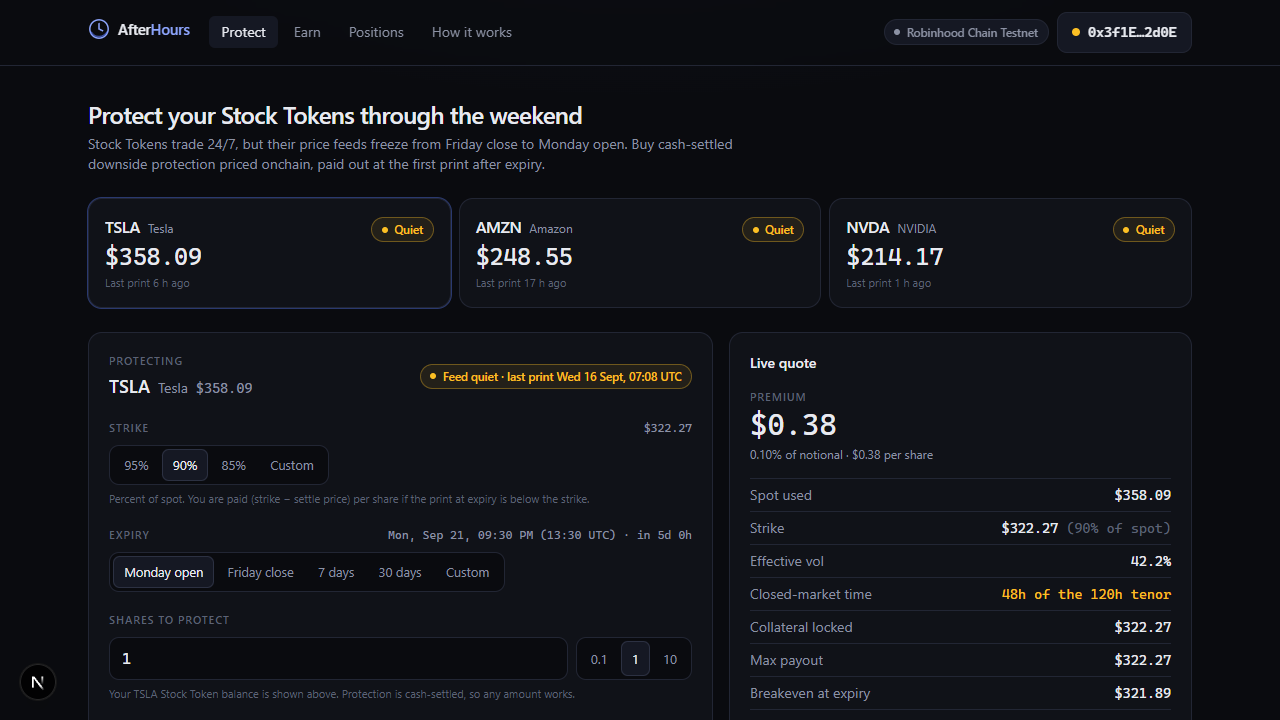Open the Protect tab

tap(243, 32)
